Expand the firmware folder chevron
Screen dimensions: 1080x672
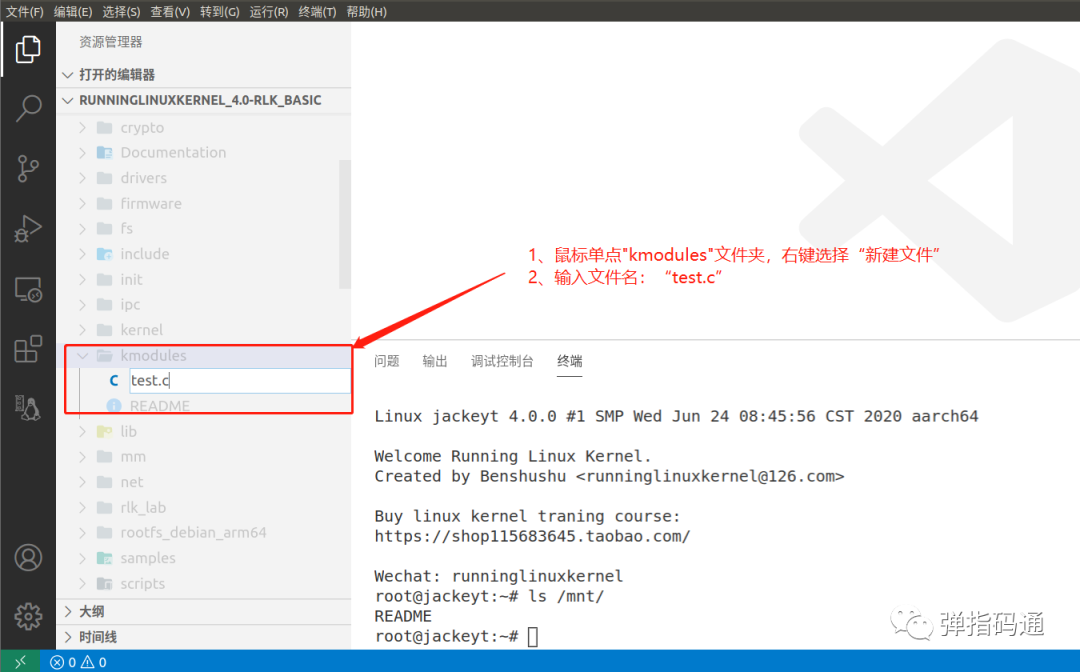[83, 203]
